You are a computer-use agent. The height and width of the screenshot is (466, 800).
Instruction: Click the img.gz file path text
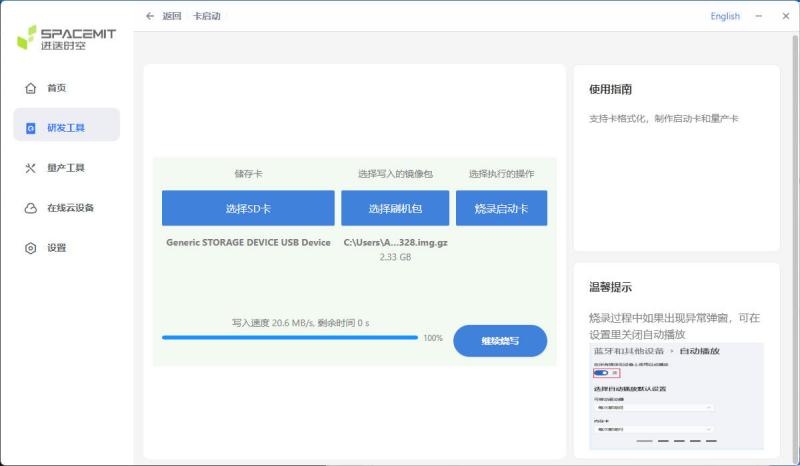click(x=395, y=242)
